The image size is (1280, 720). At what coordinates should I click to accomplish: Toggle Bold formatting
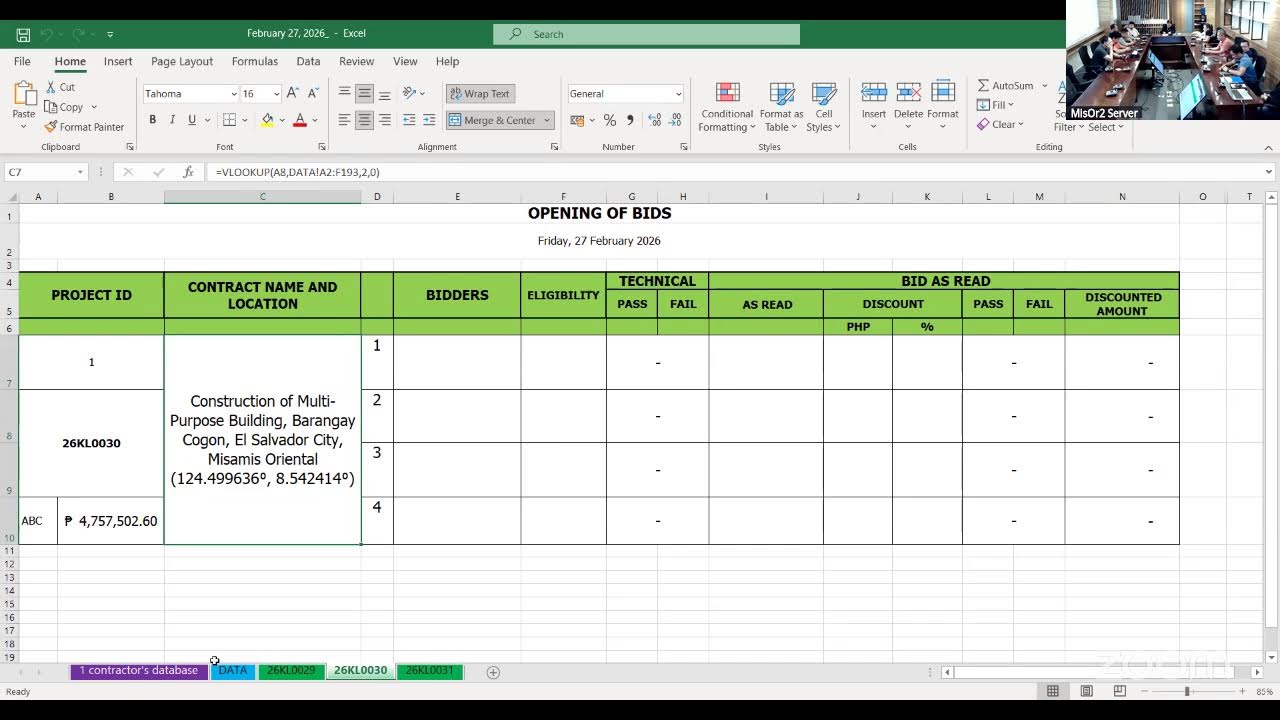click(x=153, y=120)
